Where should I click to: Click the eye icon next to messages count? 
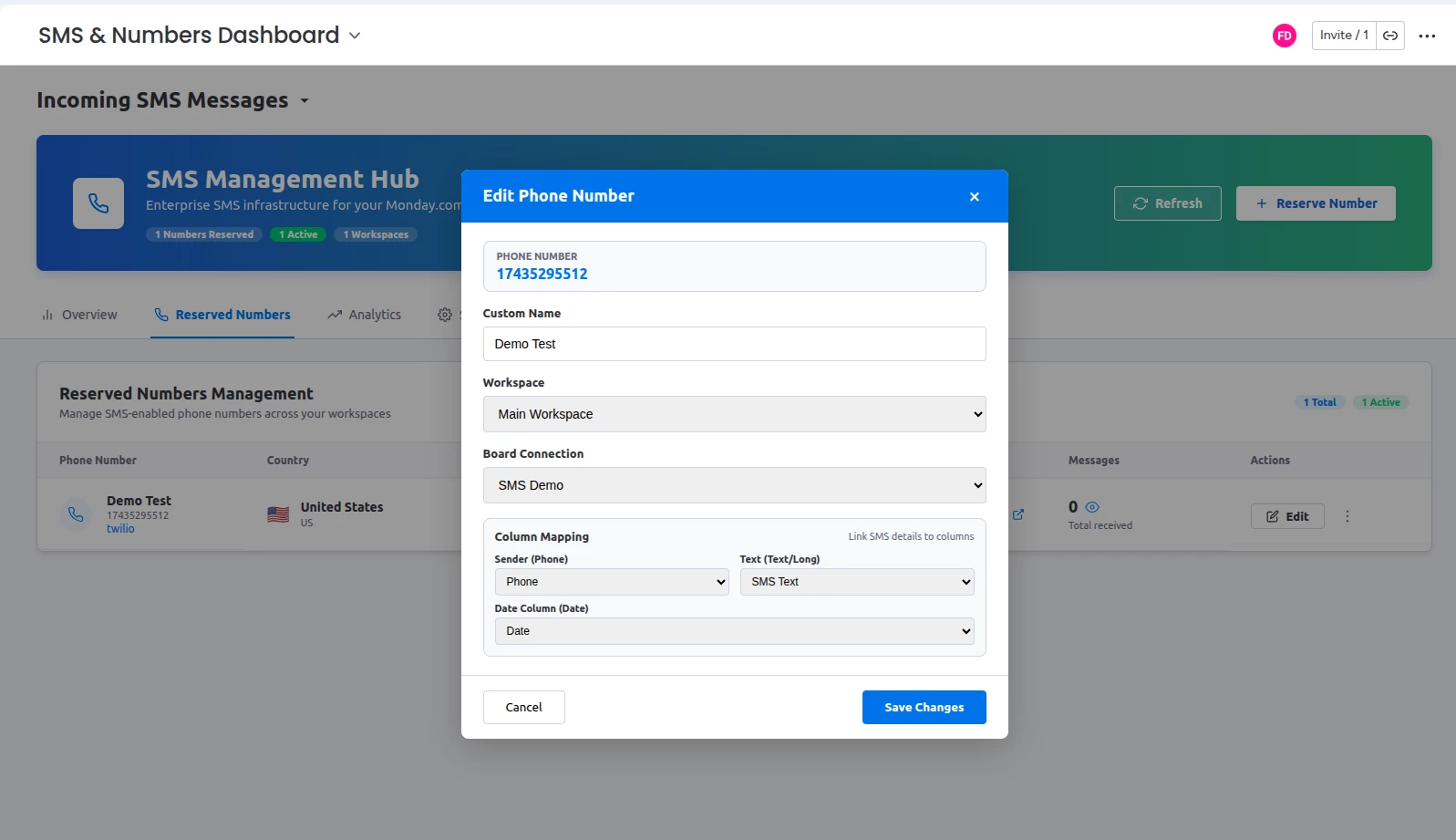1092,507
